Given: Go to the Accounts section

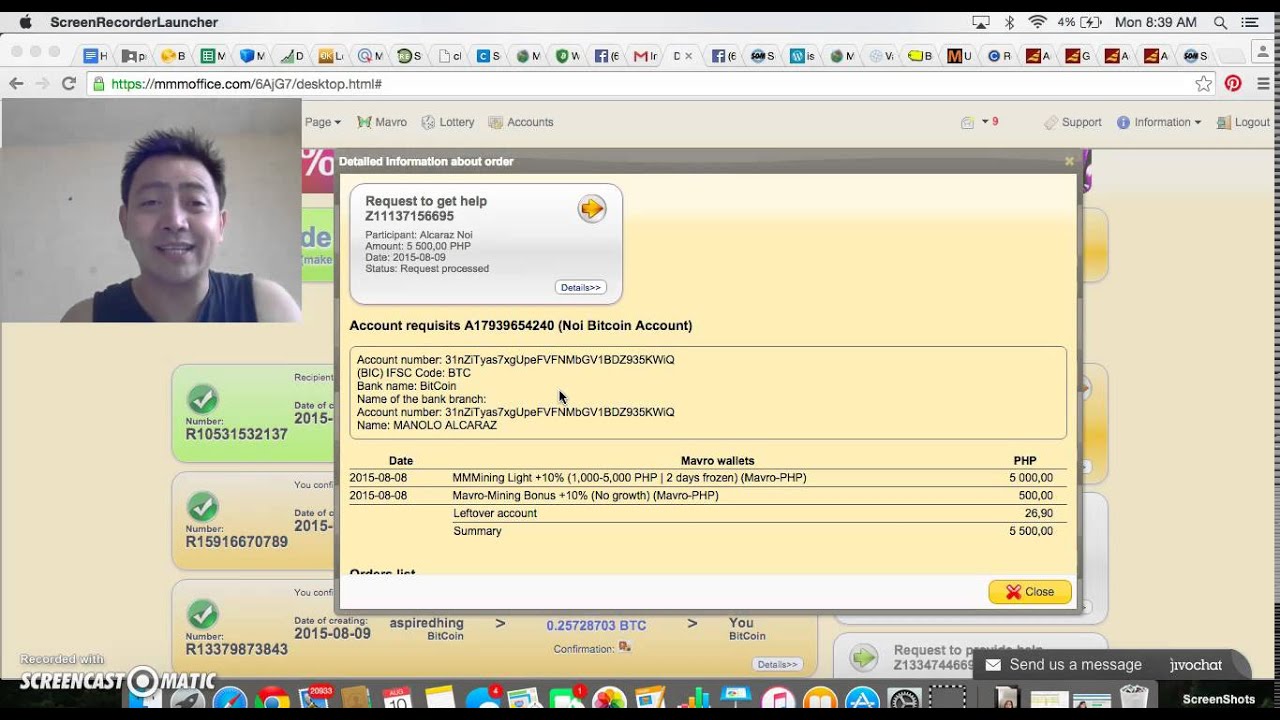Looking at the screenshot, I should [521, 122].
